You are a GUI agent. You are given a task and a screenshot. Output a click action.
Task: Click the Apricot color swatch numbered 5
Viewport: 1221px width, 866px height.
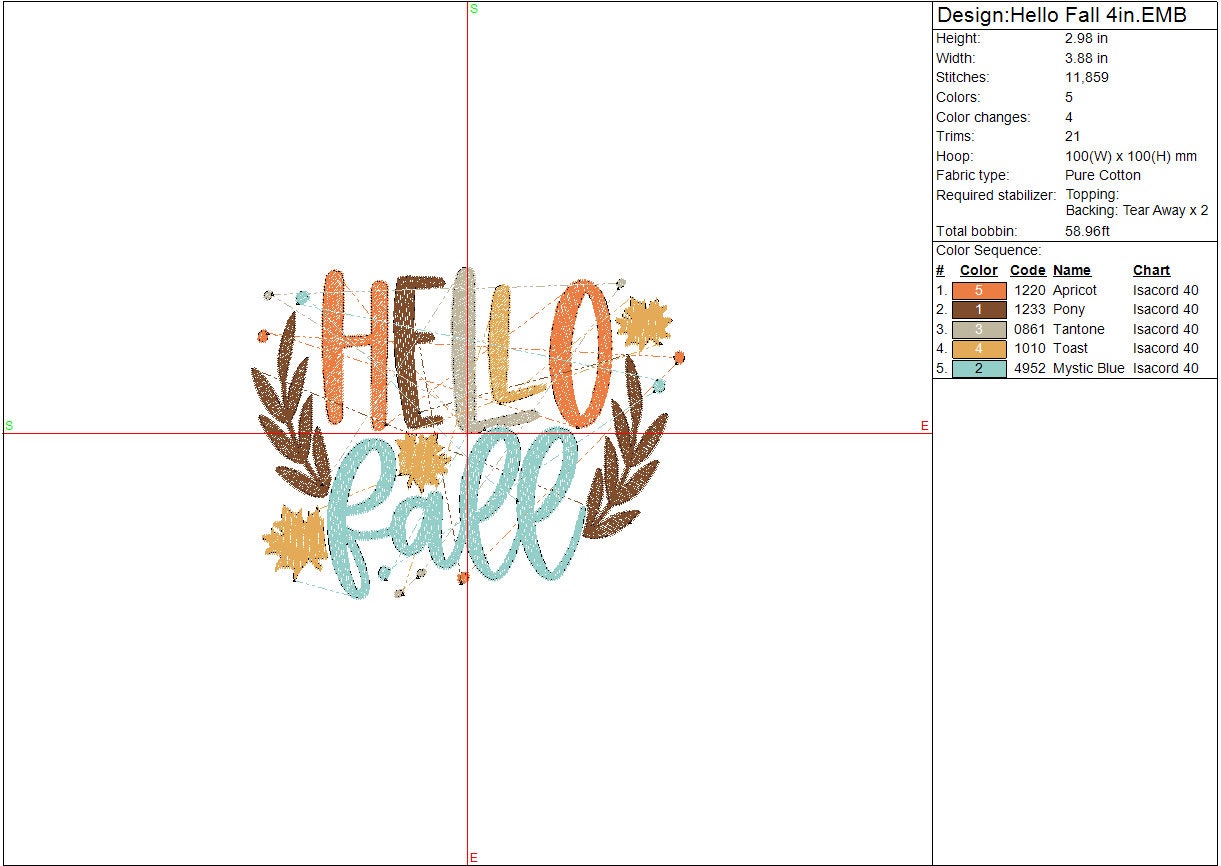pos(979,290)
